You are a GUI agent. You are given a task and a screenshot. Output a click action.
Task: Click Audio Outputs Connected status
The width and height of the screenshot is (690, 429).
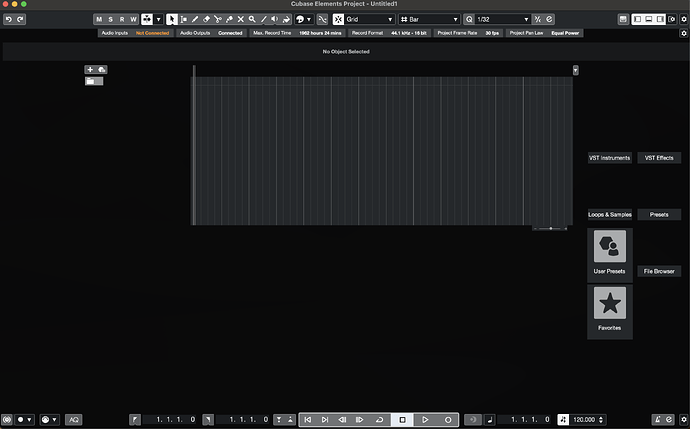(211, 33)
